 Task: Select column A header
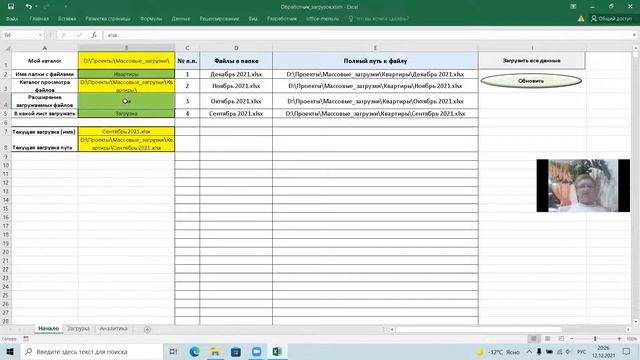[x=45, y=48]
